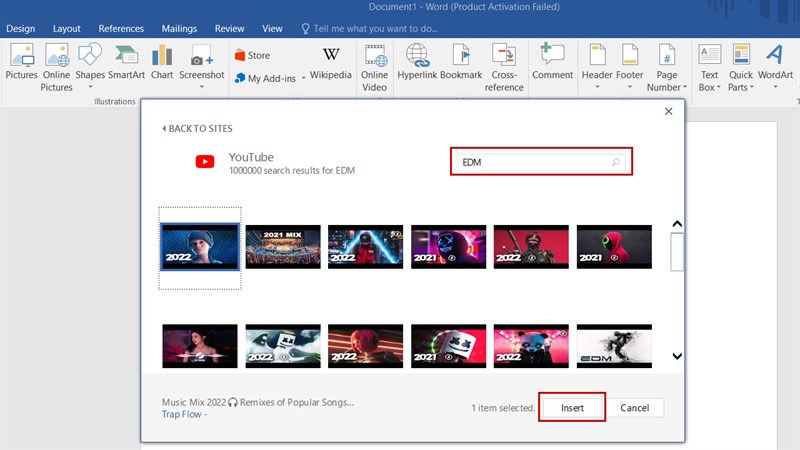Open the Shapes gallery
The image size is (800, 450).
90,66
